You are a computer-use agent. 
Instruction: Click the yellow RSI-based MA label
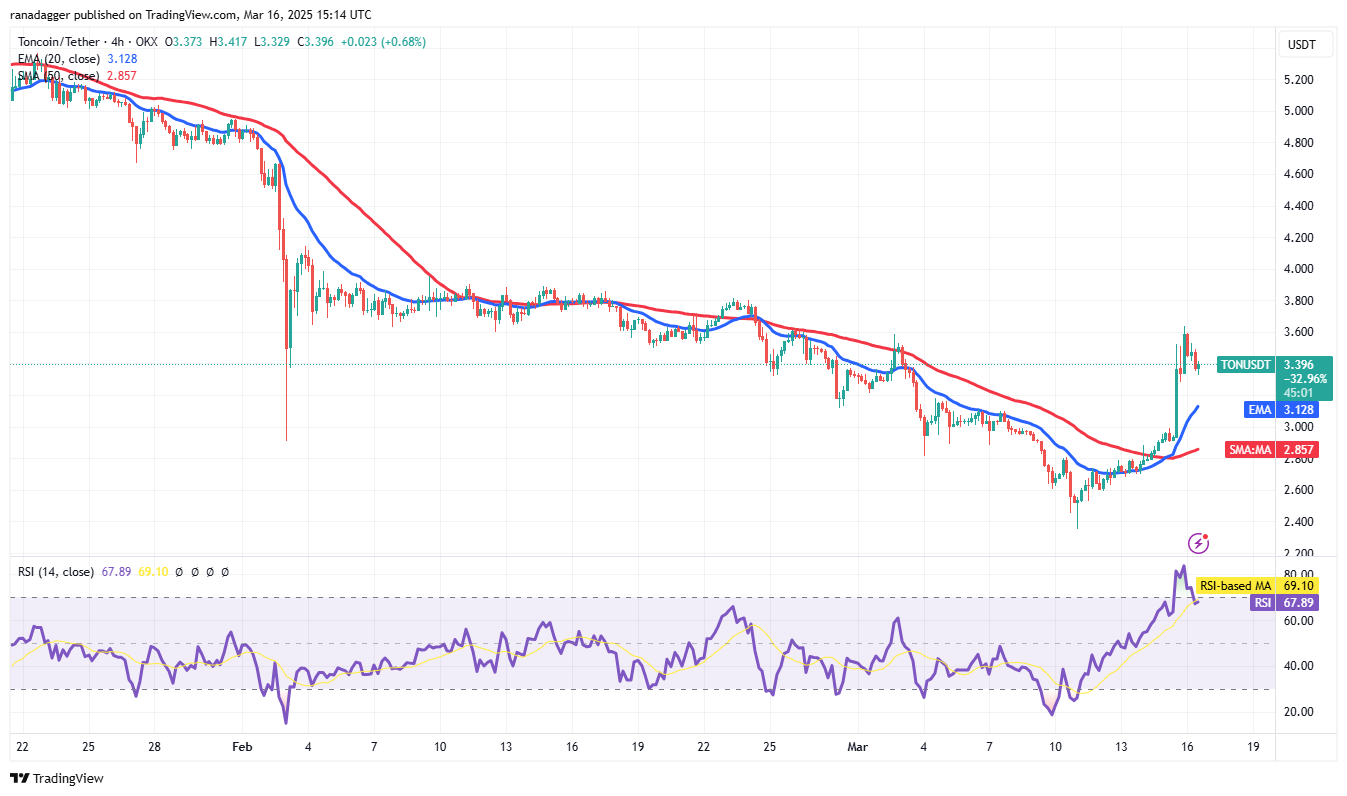click(x=1235, y=585)
